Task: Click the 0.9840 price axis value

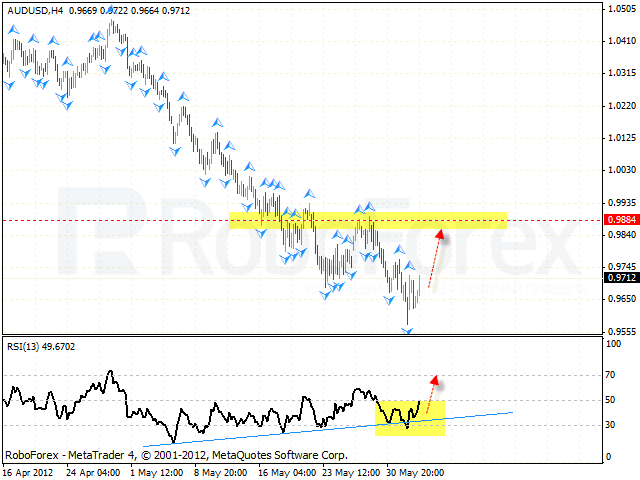Action: point(622,235)
